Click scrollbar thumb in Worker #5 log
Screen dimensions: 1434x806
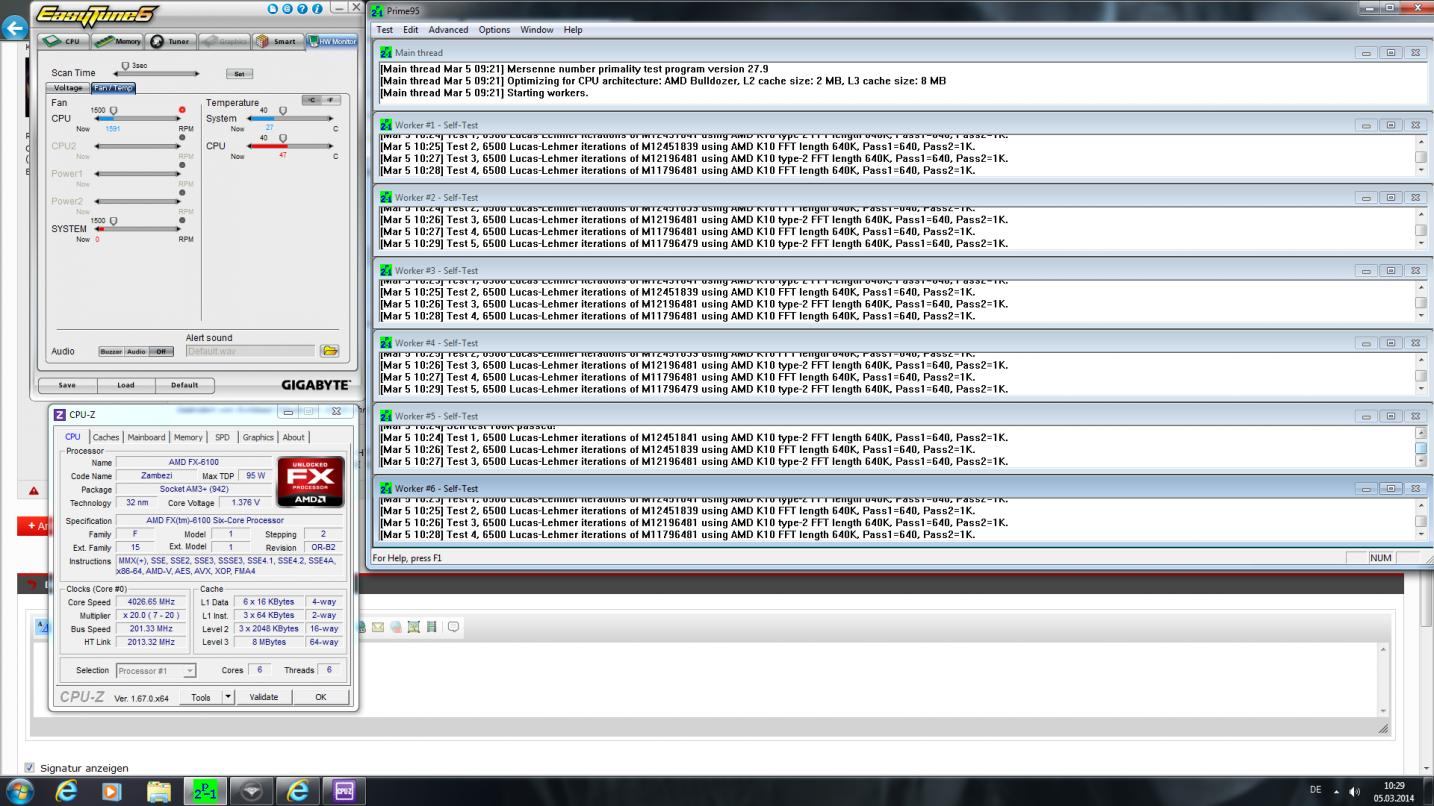(1421, 448)
